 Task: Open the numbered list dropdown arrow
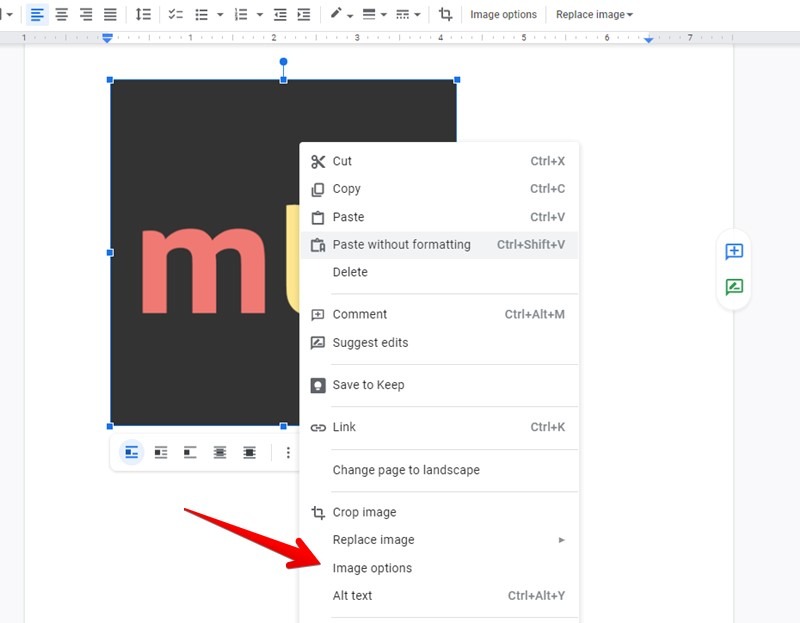(258, 14)
